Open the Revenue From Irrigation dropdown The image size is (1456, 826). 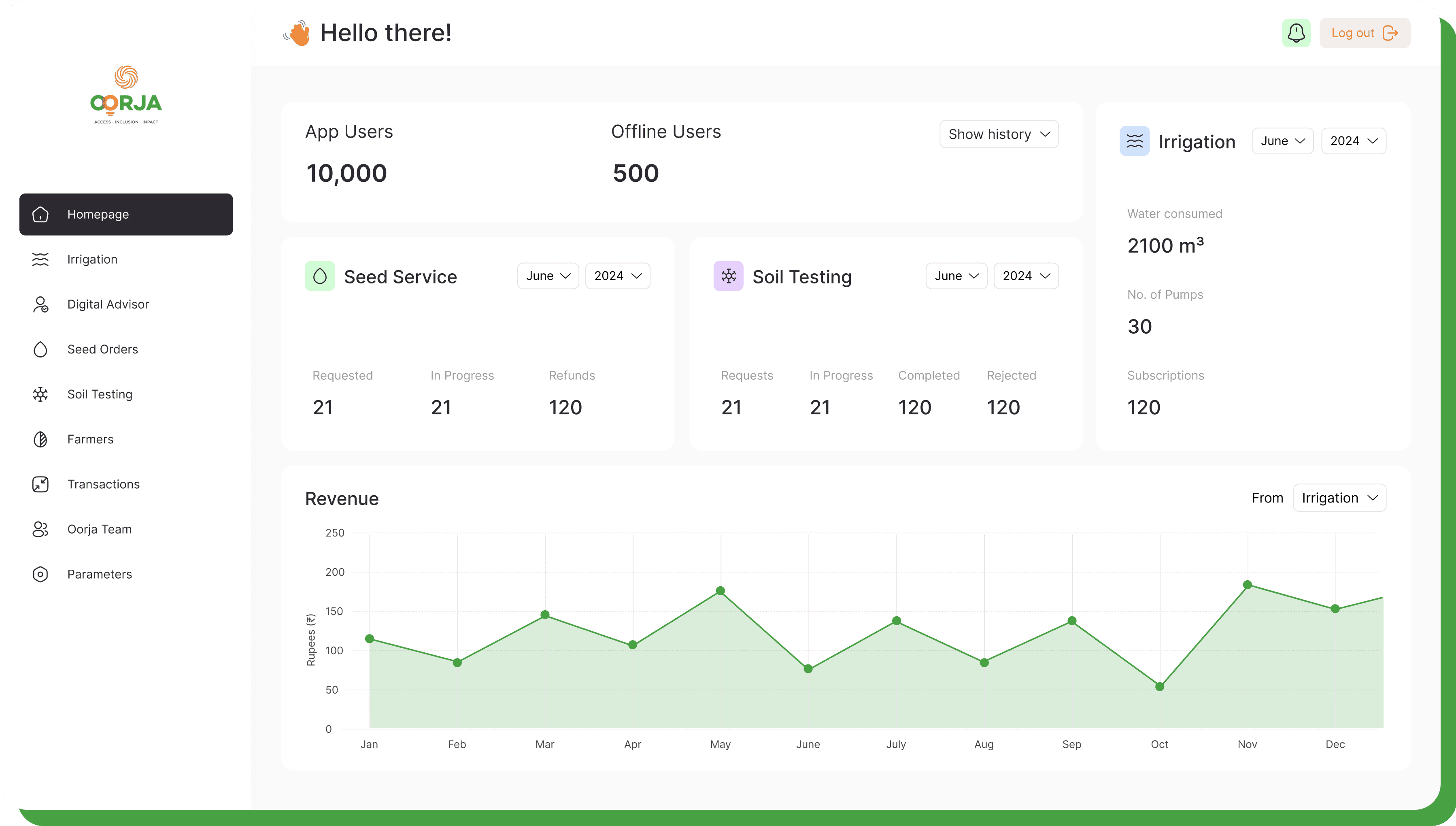click(1339, 498)
